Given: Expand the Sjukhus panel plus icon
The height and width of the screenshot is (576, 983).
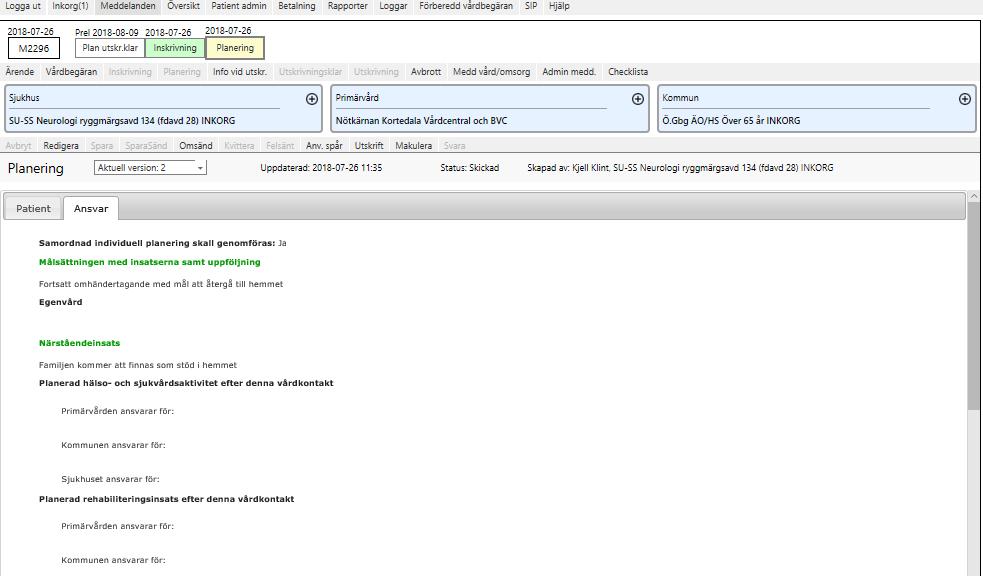Looking at the screenshot, I should click(x=312, y=99).
